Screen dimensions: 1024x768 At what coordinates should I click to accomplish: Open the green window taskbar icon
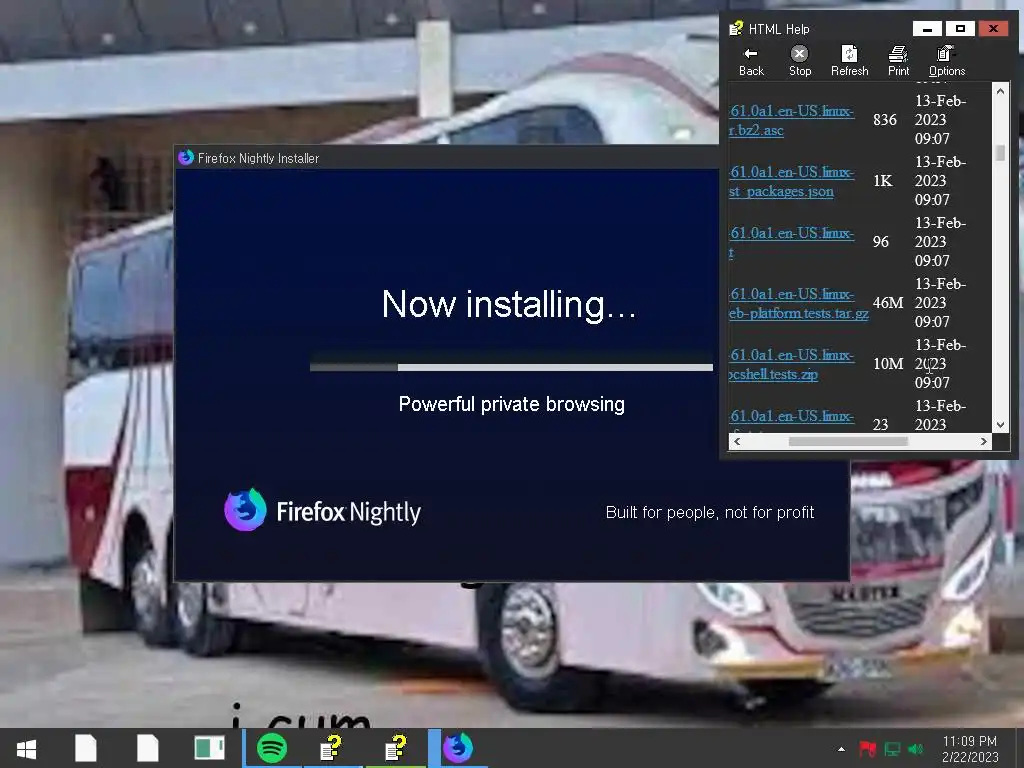[210, 748]
